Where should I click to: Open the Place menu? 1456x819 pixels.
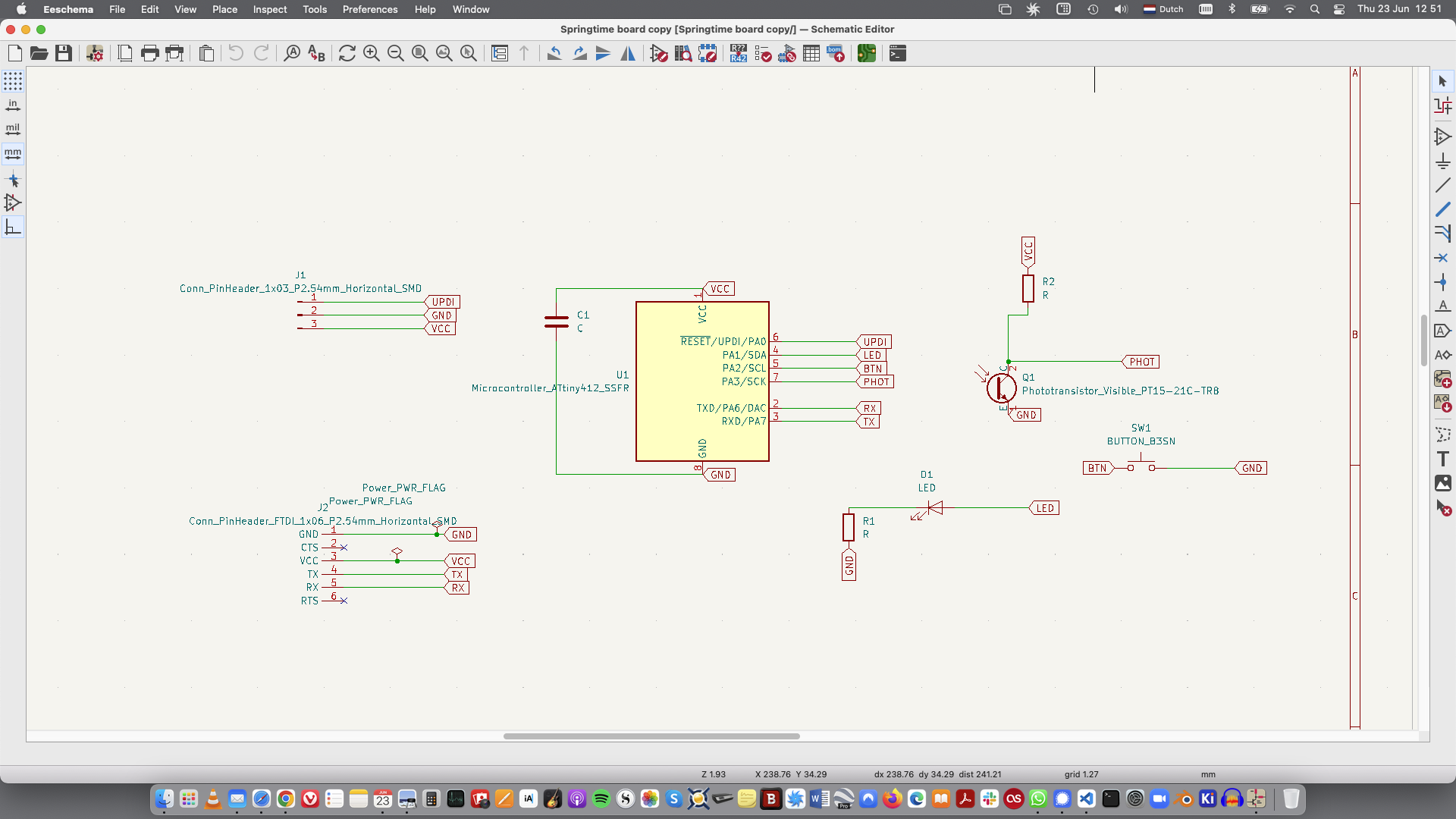coord(224,9)
